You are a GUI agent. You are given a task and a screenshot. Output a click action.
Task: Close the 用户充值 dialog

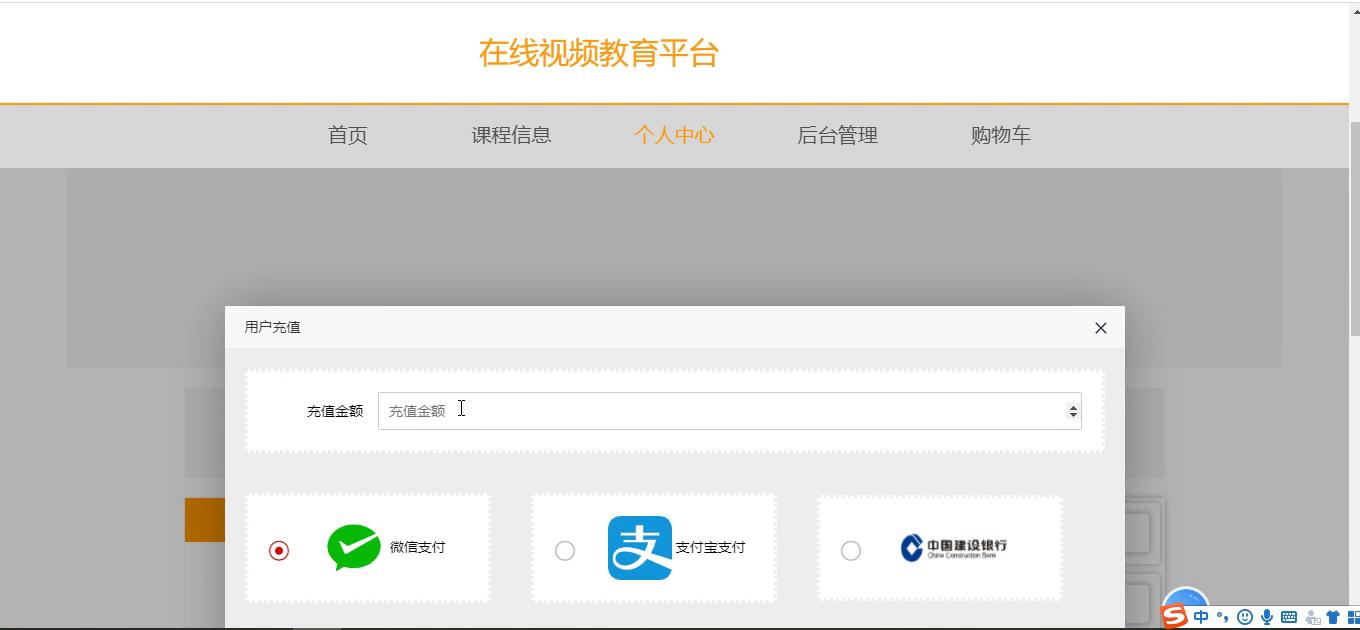click(1101, 328)
